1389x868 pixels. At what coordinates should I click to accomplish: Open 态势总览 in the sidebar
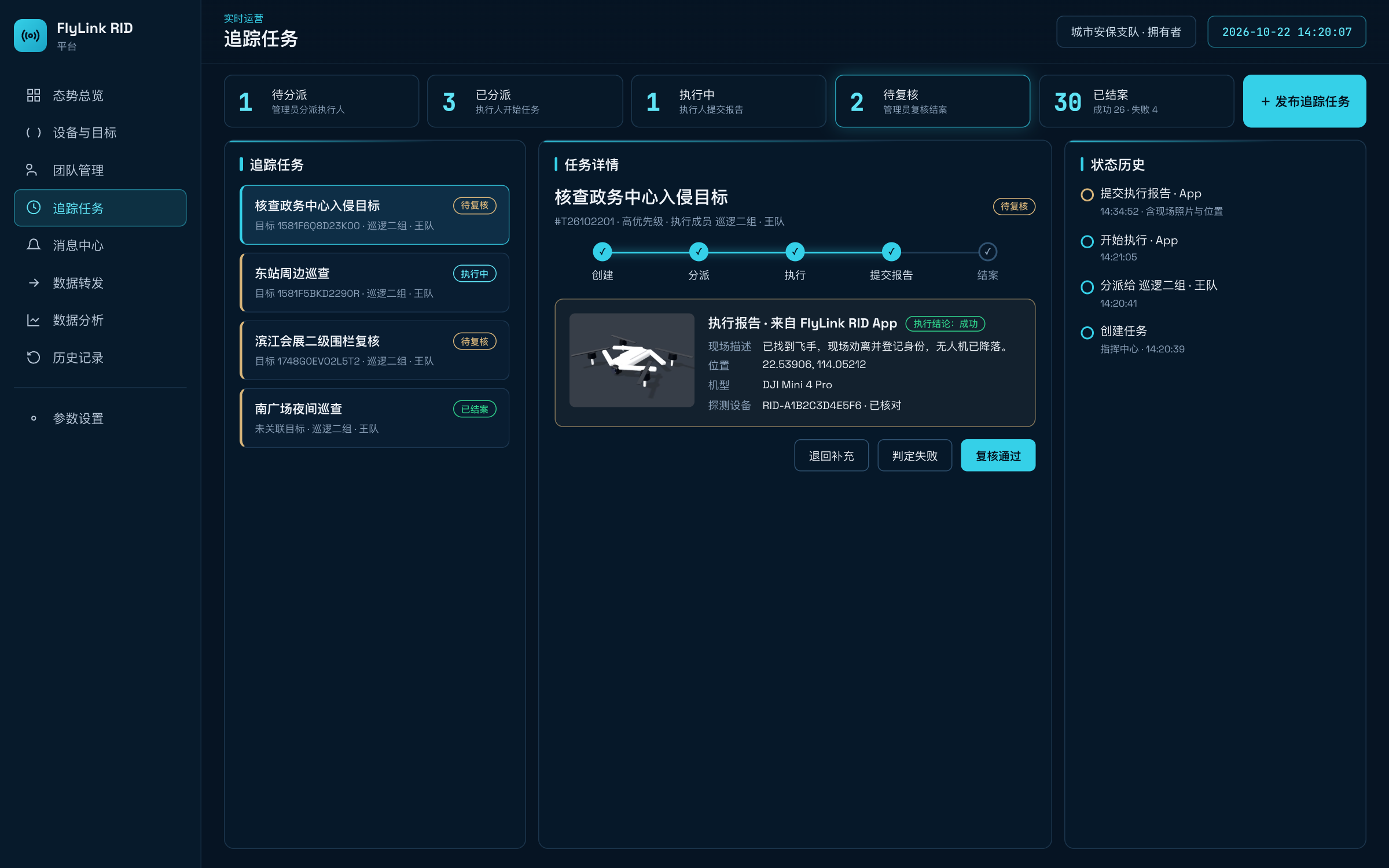[x=100, y=95]
